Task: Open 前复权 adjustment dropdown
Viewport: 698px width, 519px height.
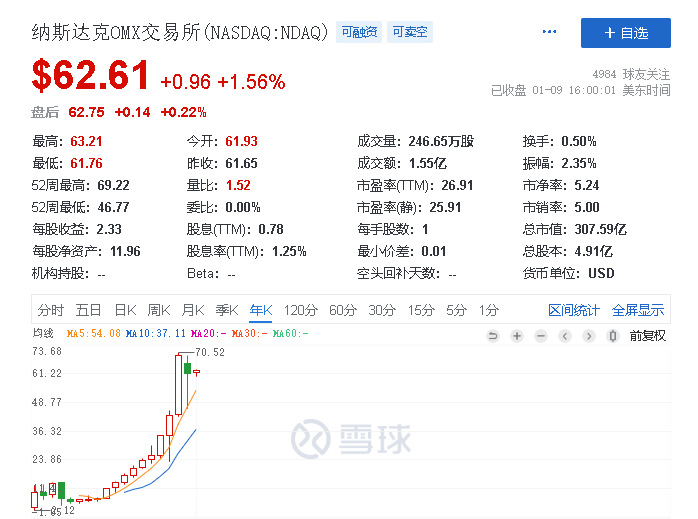Action: pyautogui.click(x=648, y=336)
